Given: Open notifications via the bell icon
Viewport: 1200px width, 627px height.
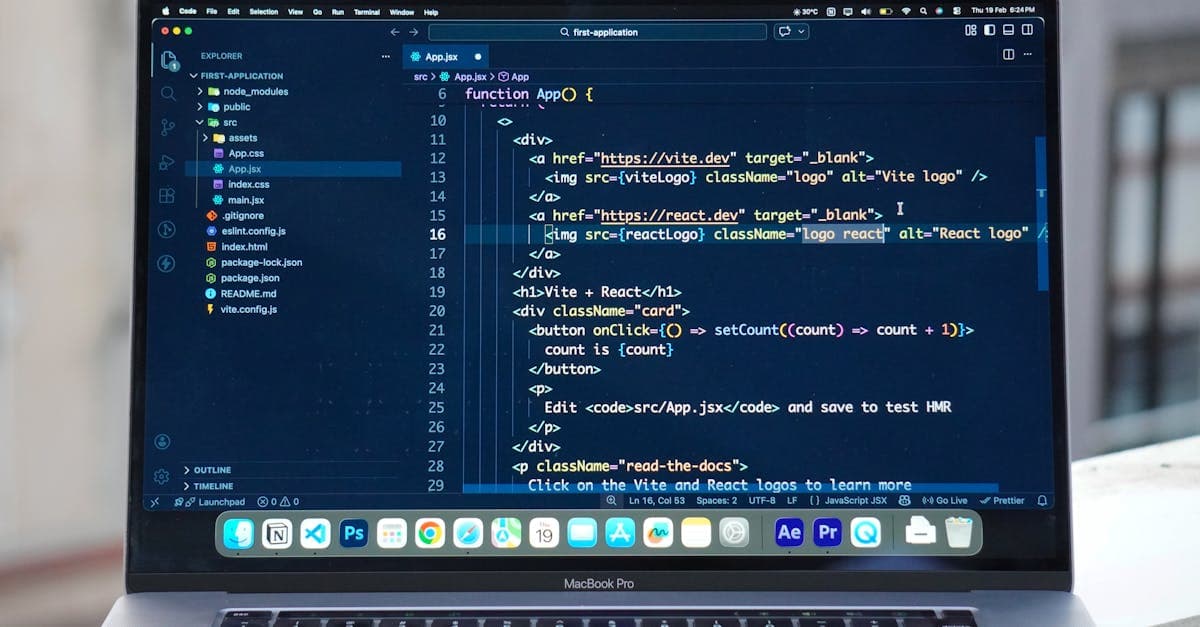Looking at the screenshot, I should (1040, 500).
